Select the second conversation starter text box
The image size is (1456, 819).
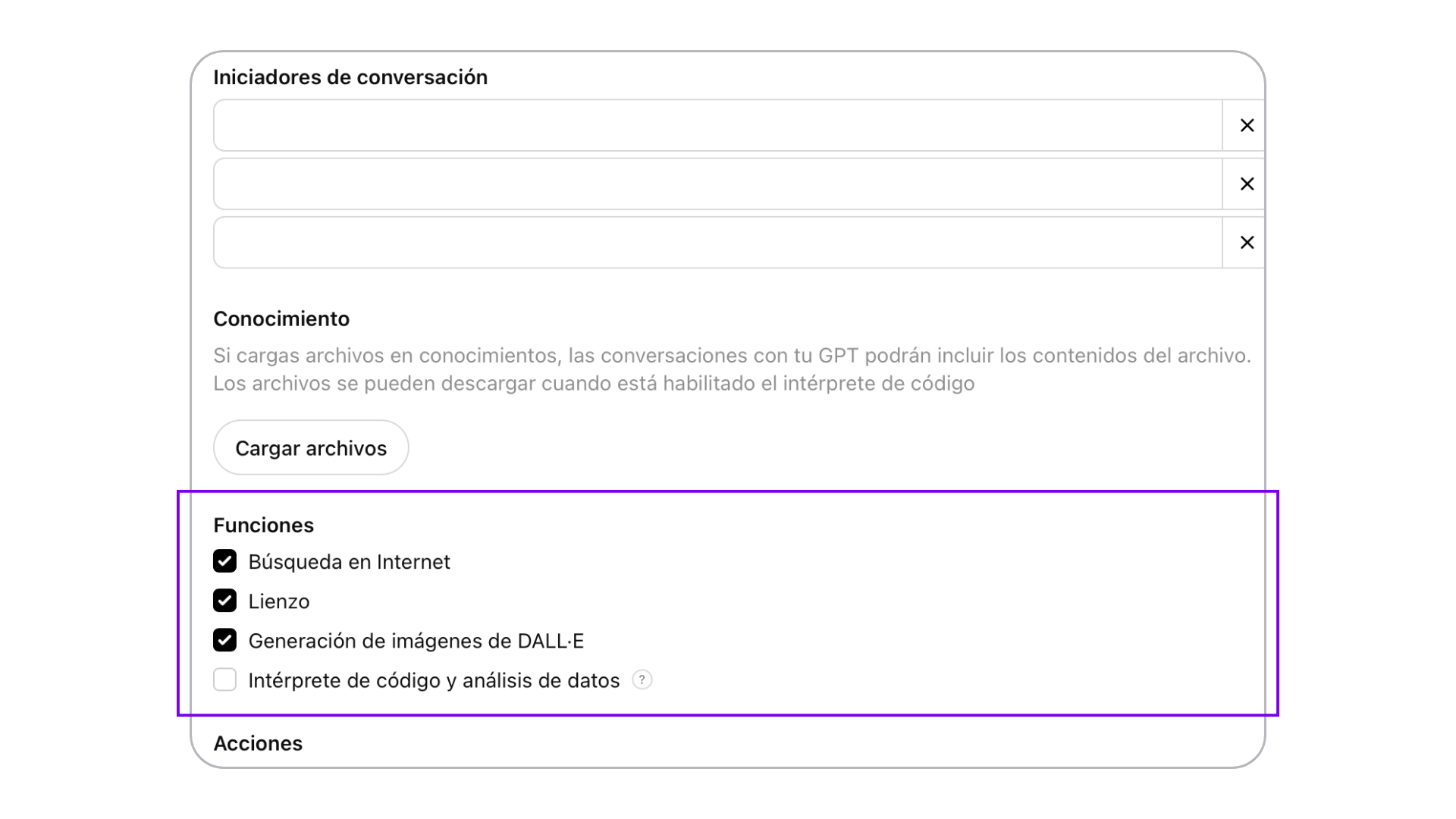coord(717,184)
